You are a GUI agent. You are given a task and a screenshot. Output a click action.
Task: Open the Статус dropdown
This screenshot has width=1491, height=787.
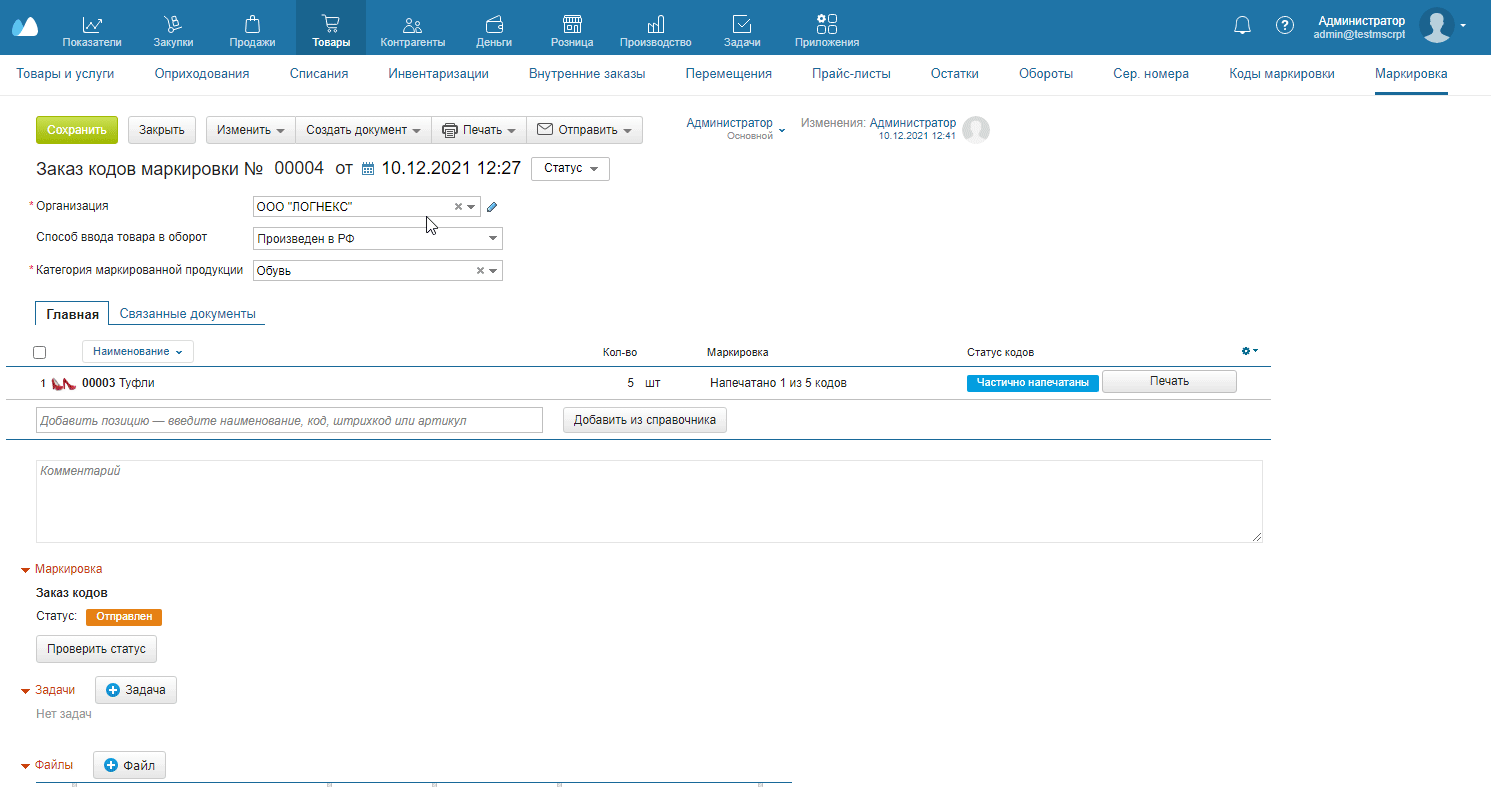[x=570, y=169]
